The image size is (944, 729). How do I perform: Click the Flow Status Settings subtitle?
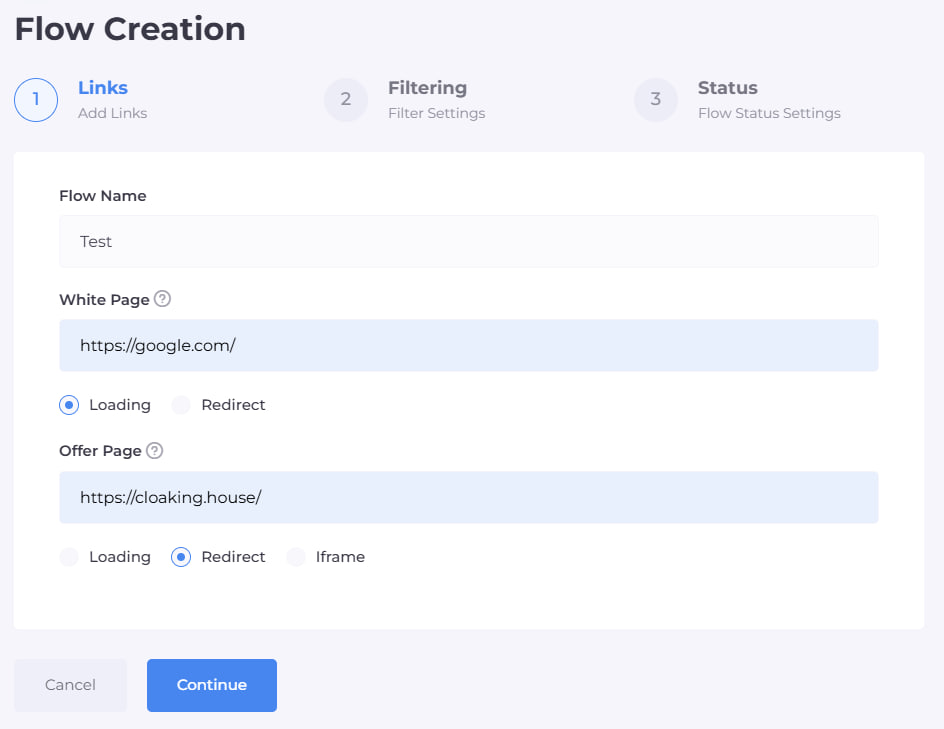coord(768,114)
